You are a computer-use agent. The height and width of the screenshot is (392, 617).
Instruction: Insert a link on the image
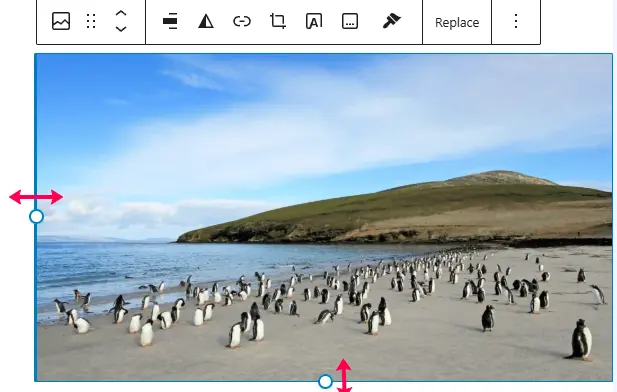point(242,21)
